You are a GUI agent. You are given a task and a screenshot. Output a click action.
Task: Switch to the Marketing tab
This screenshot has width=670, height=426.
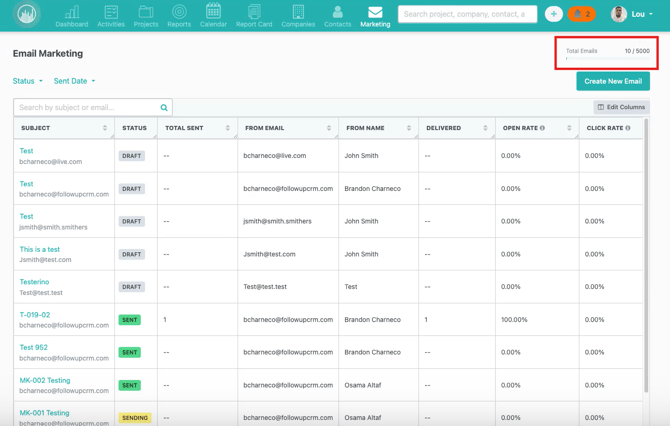coord(375,15)
